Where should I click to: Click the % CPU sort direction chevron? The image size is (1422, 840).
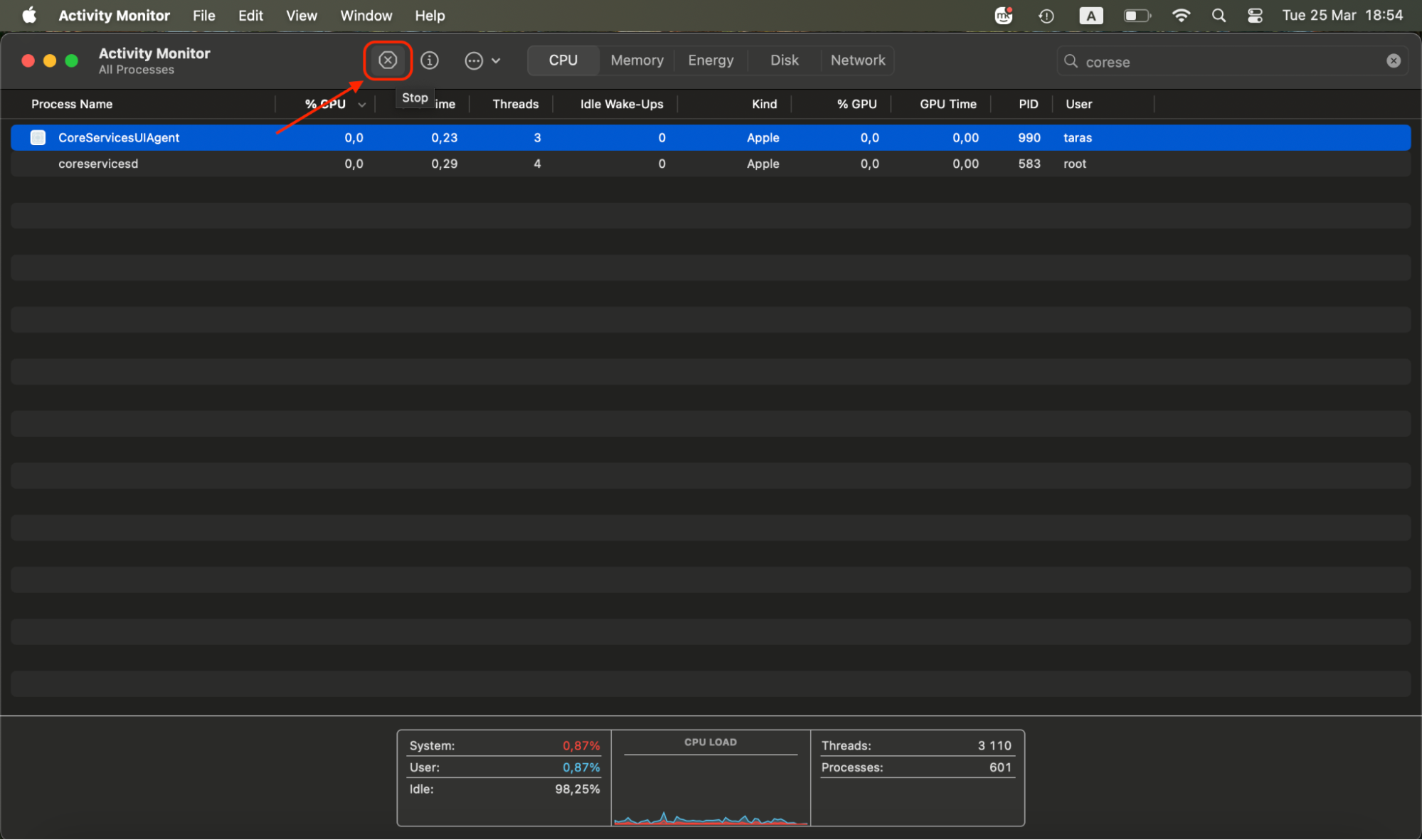tap(363, 104)
